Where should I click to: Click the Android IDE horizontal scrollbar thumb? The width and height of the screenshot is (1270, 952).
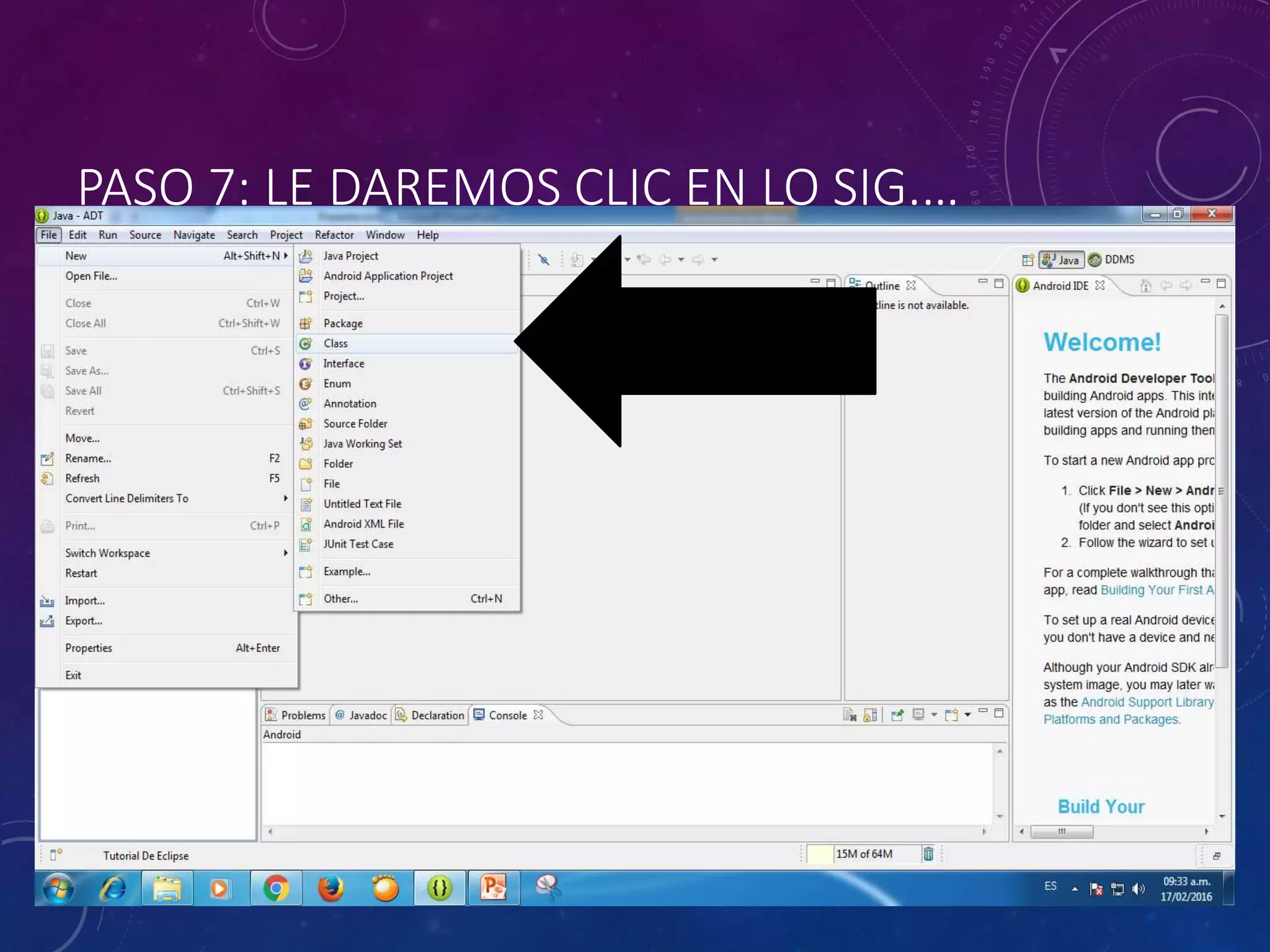click(x=1062, y=832)
